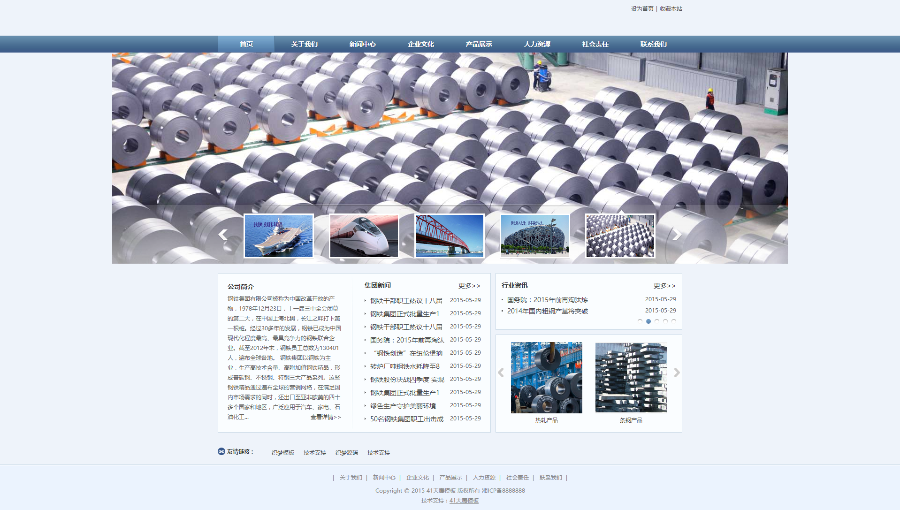Open the second friendly link 技术支持

click(315, 453)
